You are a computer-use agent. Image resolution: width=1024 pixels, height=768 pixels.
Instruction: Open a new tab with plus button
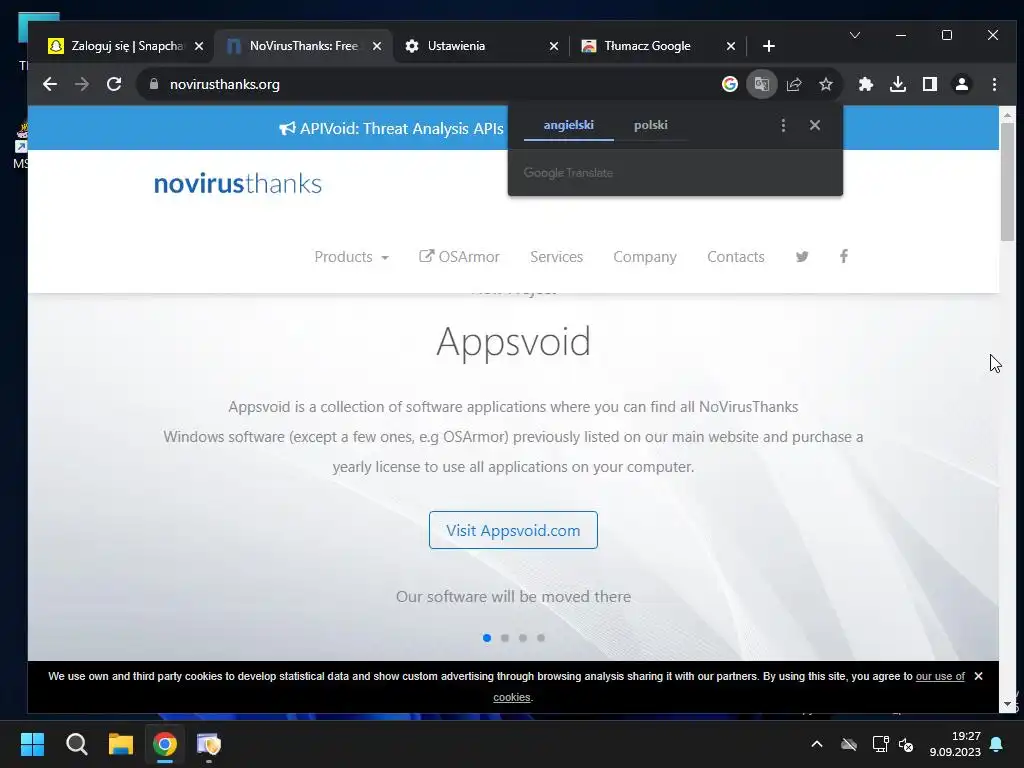(x=769, y=46)
